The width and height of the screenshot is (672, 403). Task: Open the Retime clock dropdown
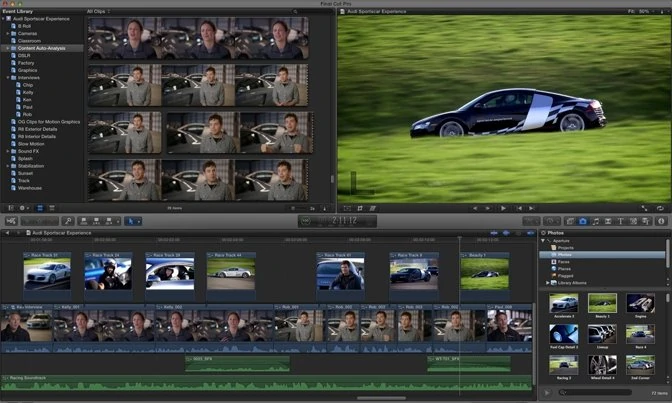551,221
